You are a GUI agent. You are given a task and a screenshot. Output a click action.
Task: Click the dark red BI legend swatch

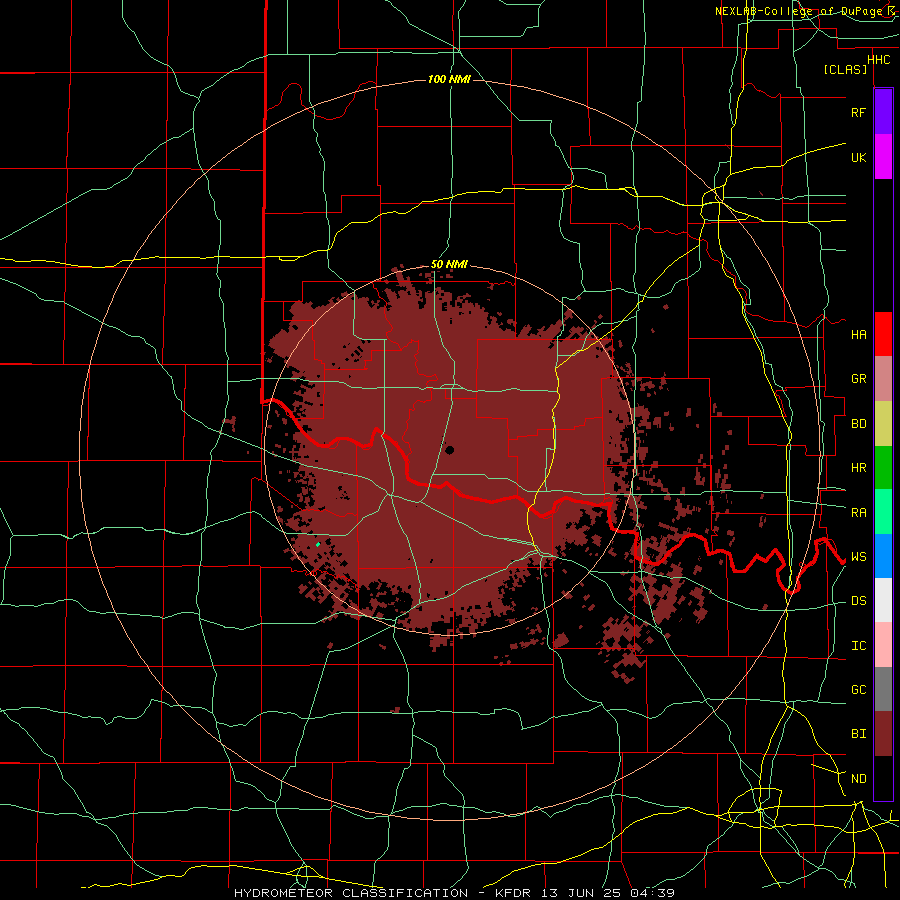click(x=883, y=734)
